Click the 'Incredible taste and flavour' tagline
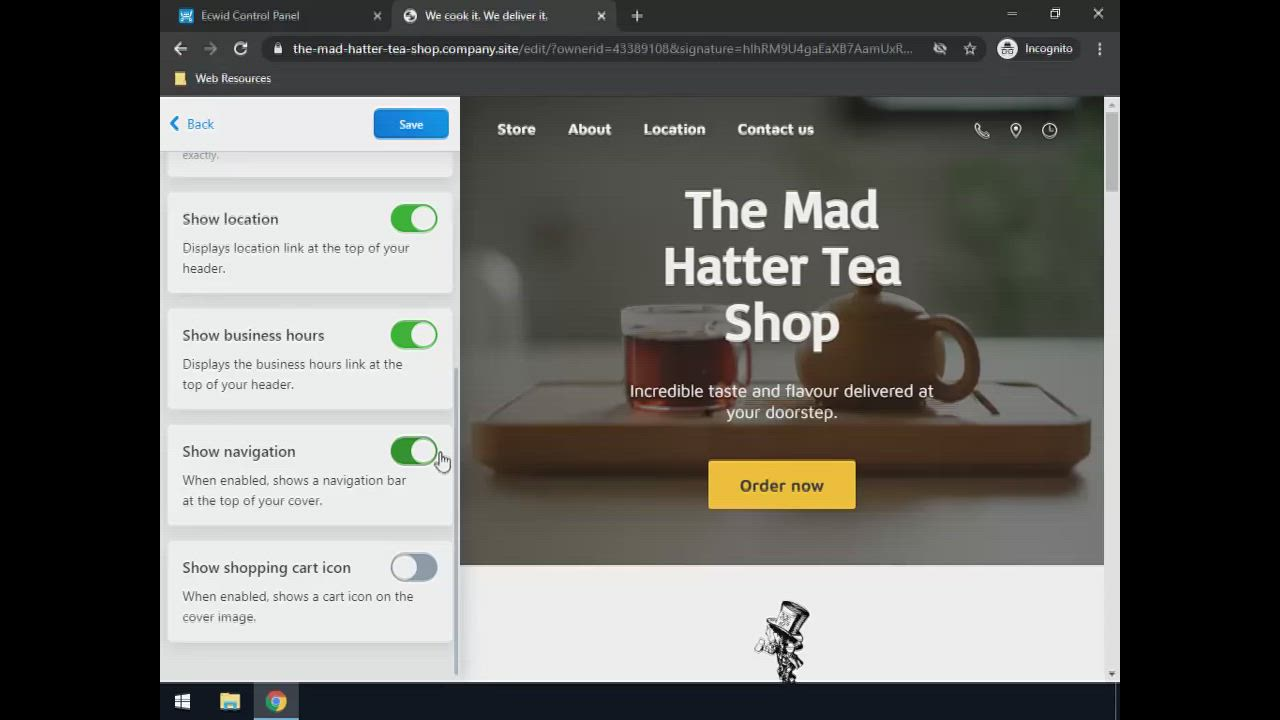 click(x=782, y=401)
